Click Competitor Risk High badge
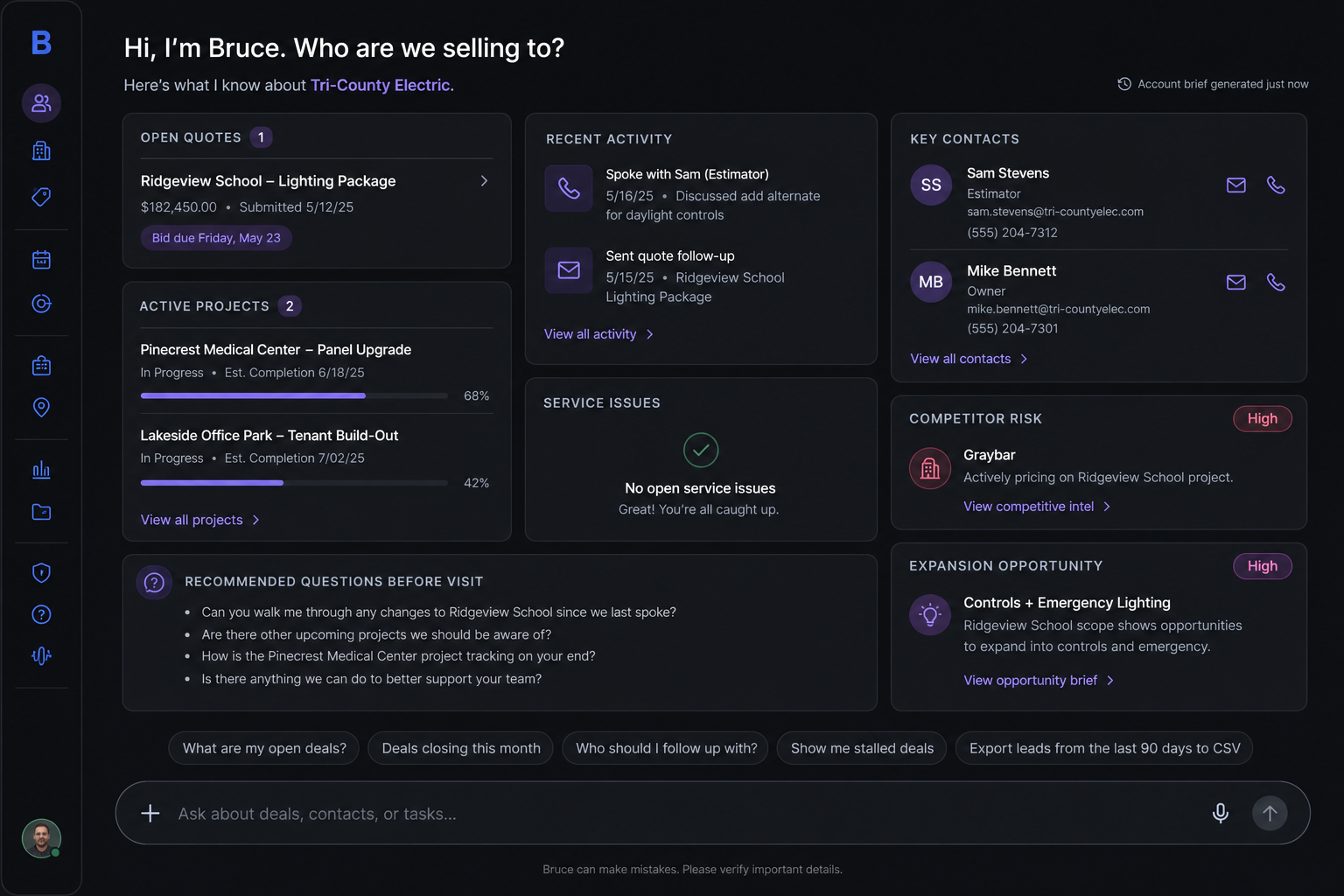 click(1263, 418)
